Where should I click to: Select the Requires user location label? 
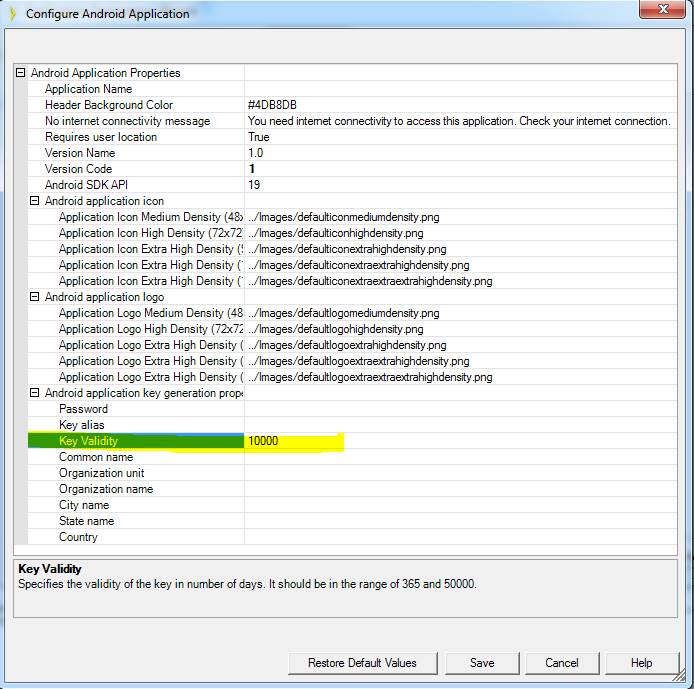coord(100,137)
